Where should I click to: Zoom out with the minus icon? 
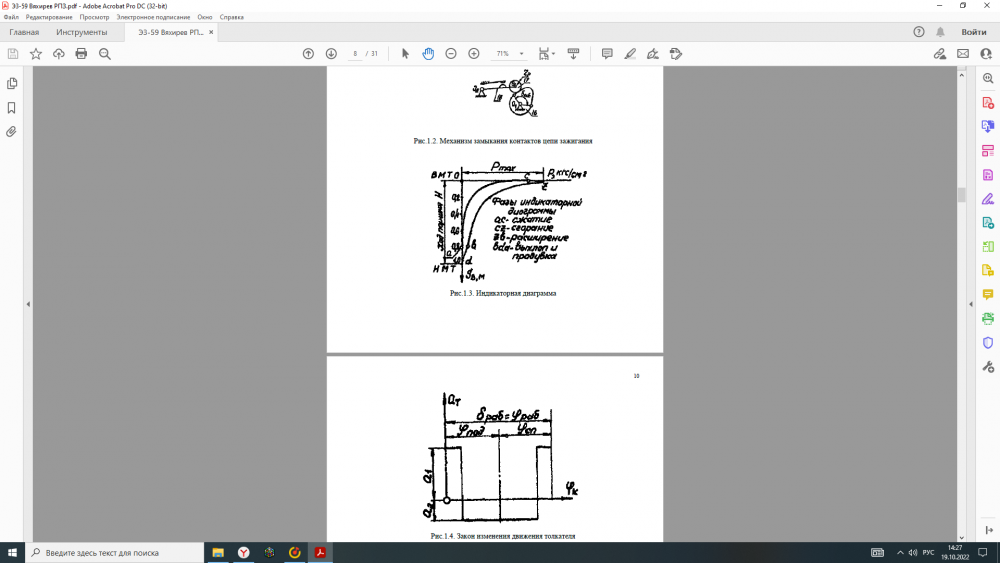[x=451, y=54]
